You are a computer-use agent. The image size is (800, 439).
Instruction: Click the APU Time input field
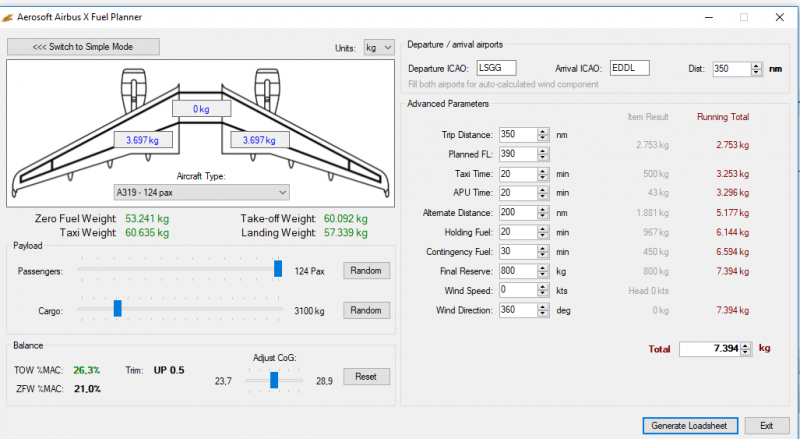click(518, 192)
